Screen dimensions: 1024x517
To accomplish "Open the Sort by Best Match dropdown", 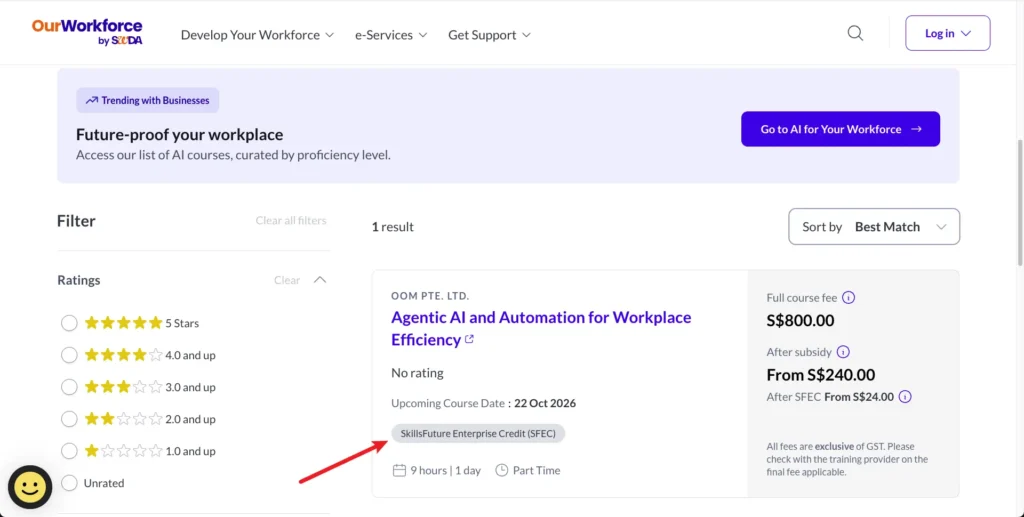I will 874,227.
